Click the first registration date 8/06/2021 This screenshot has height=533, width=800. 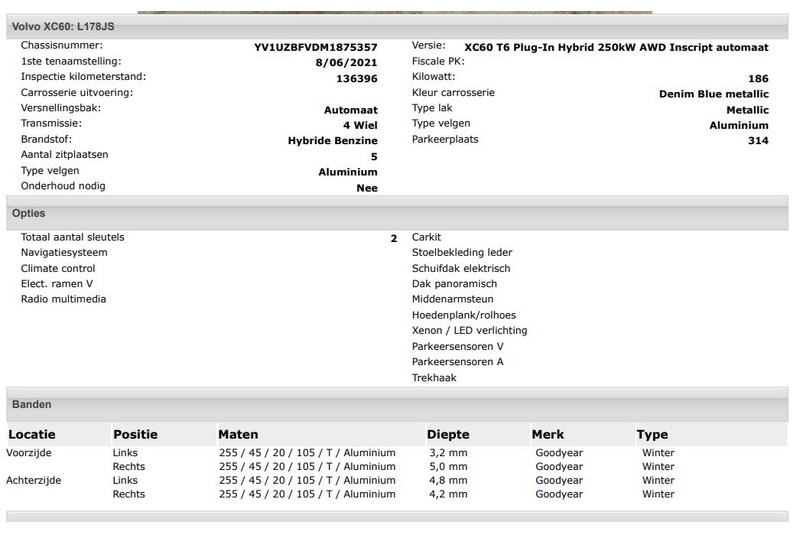[345, 62]
